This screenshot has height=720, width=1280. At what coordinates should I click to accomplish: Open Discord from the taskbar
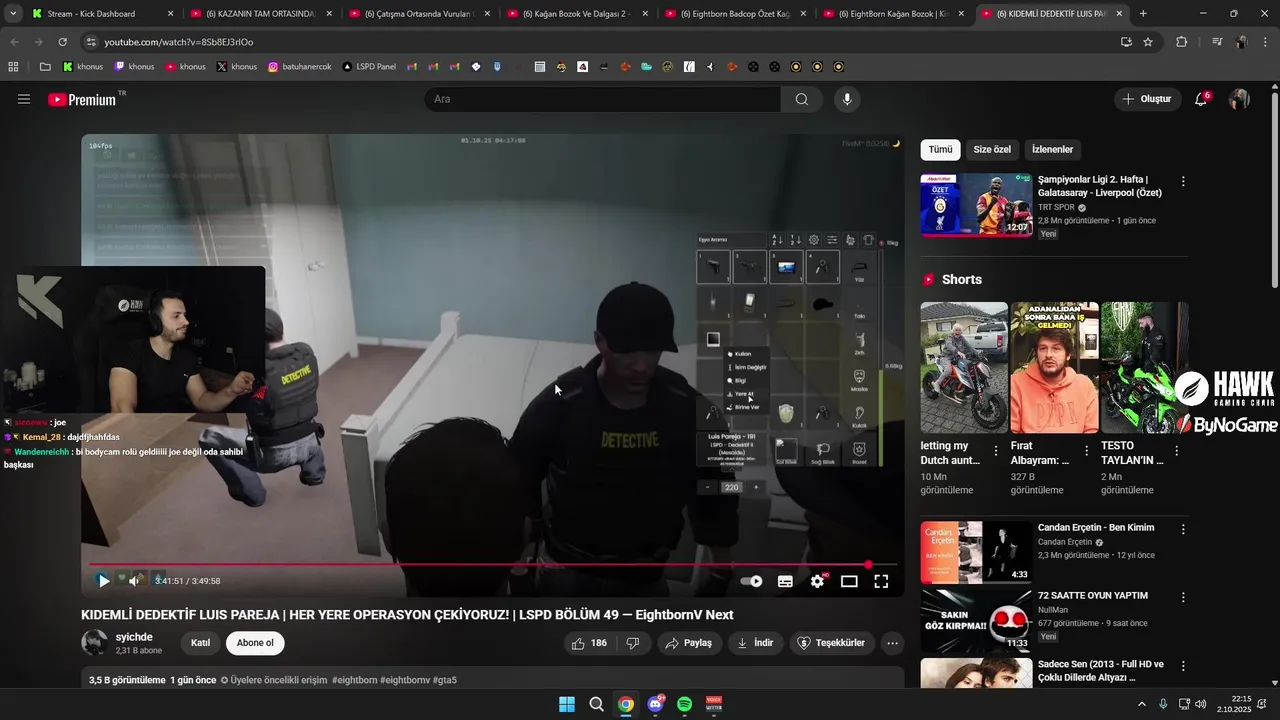(655, 704)
